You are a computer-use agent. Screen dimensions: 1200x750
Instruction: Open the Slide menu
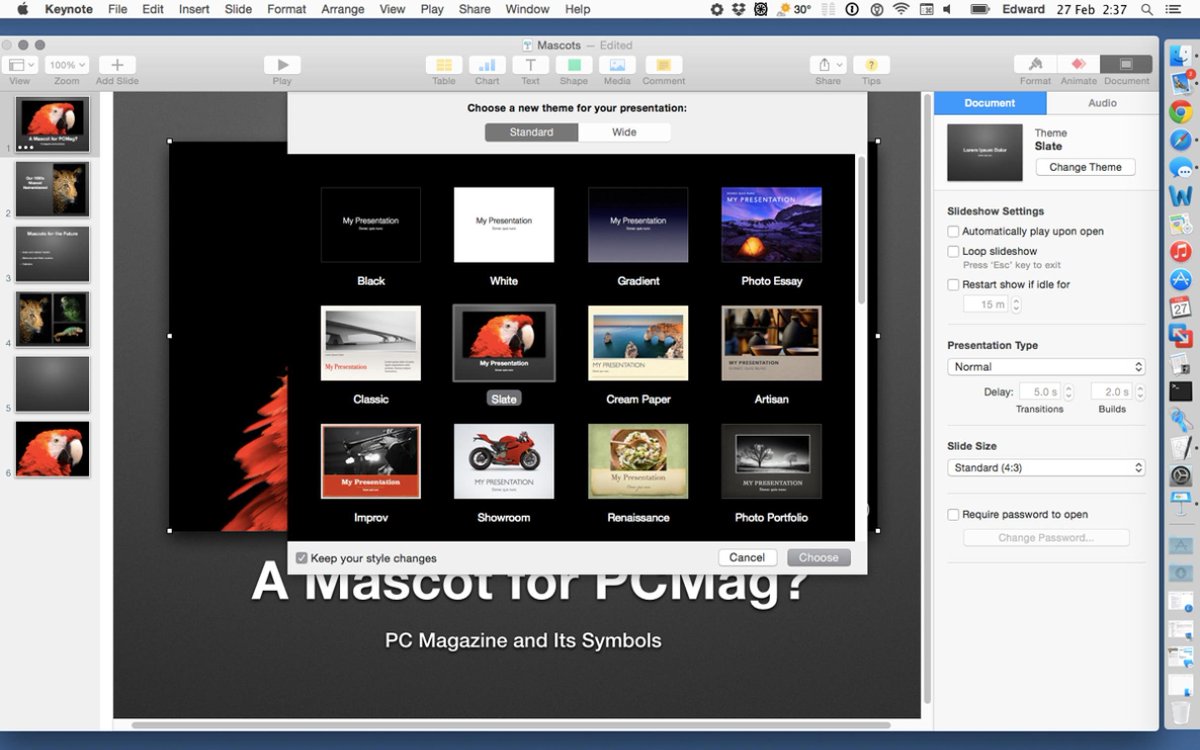(x=238, y=9)
